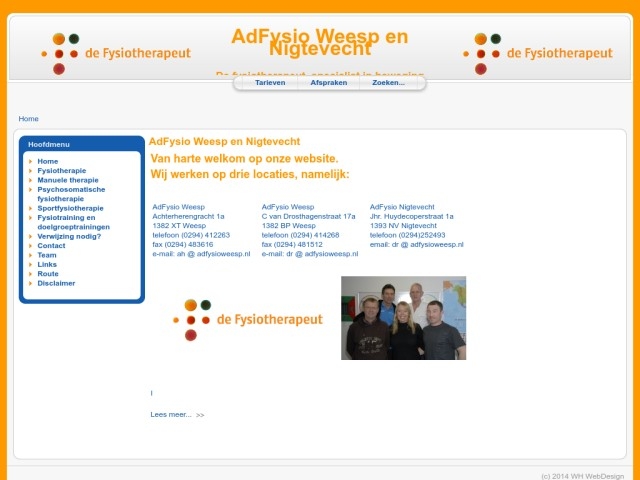Select Psychosomatische fysiotherapie in sidebar menu

tap(71, 194)
